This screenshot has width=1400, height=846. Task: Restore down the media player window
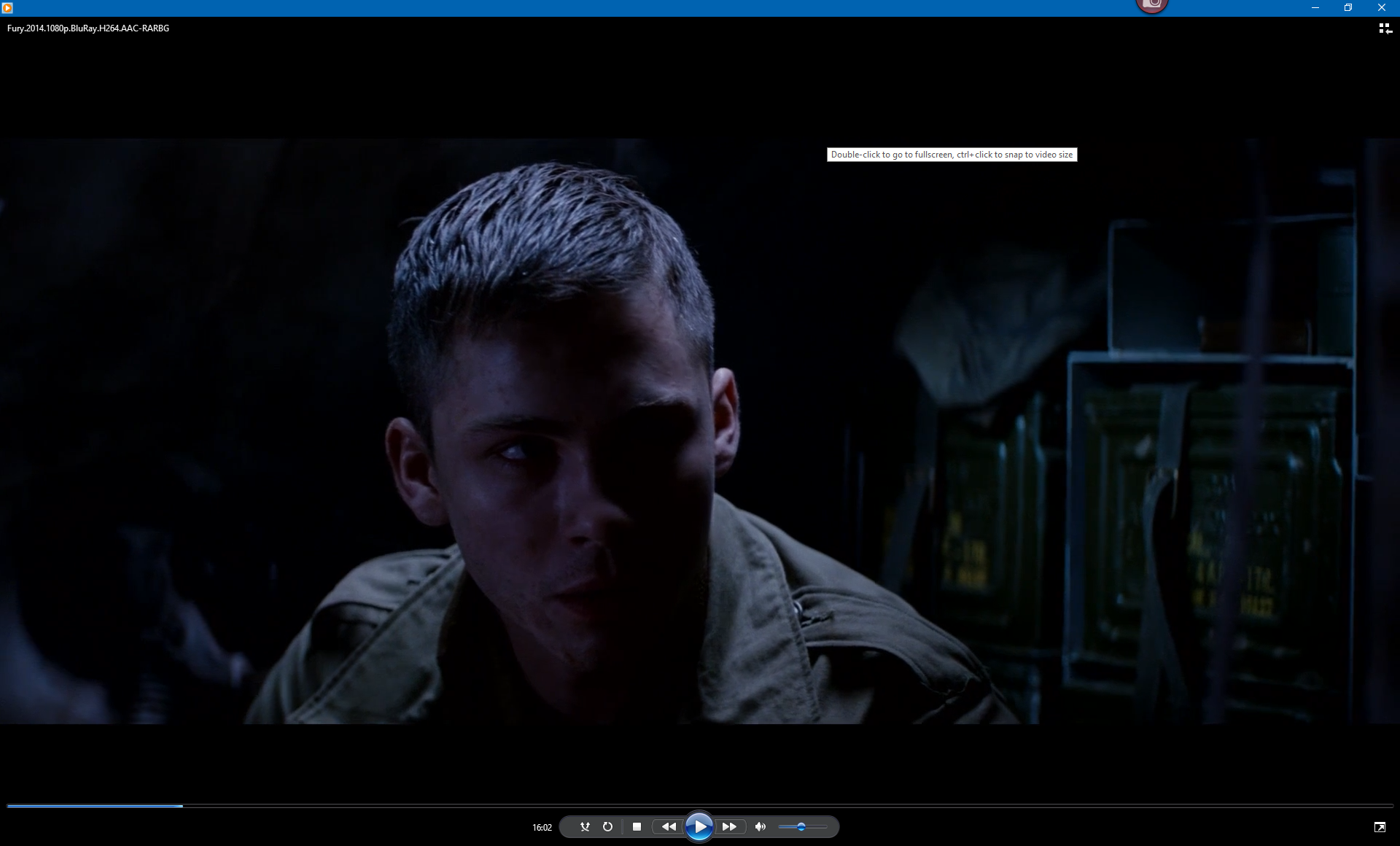1348,7
